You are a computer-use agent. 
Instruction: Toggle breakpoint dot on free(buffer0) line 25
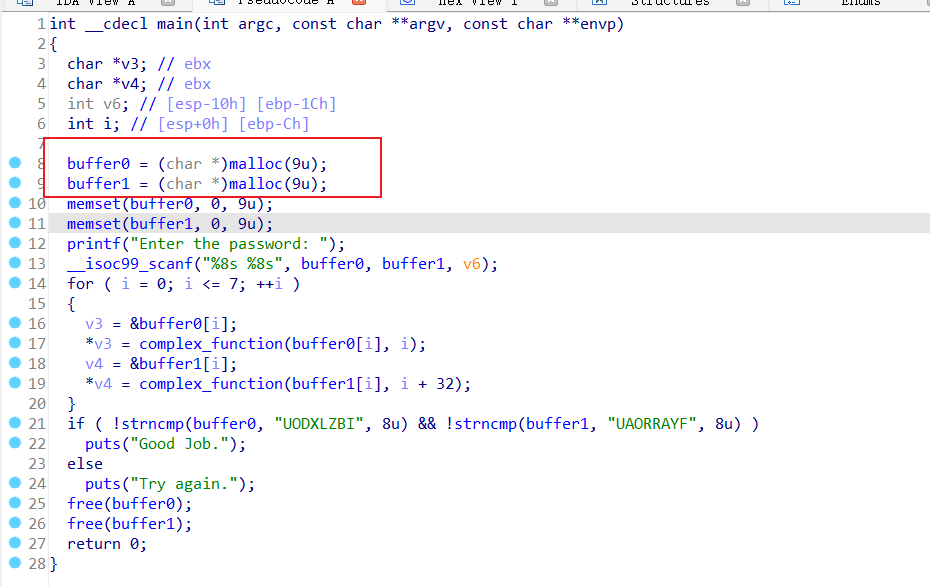point(15,503)
